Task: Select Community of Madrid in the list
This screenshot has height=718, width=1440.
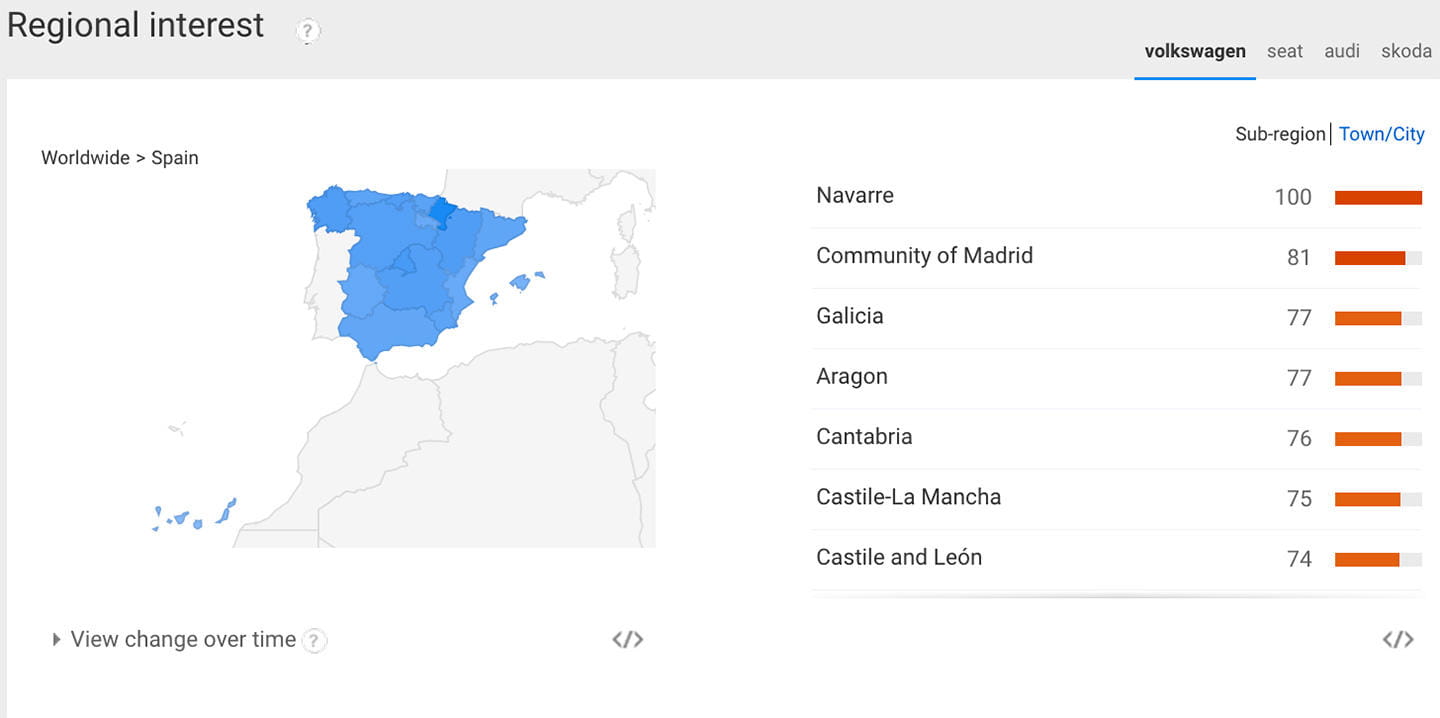Action: 1118,257
